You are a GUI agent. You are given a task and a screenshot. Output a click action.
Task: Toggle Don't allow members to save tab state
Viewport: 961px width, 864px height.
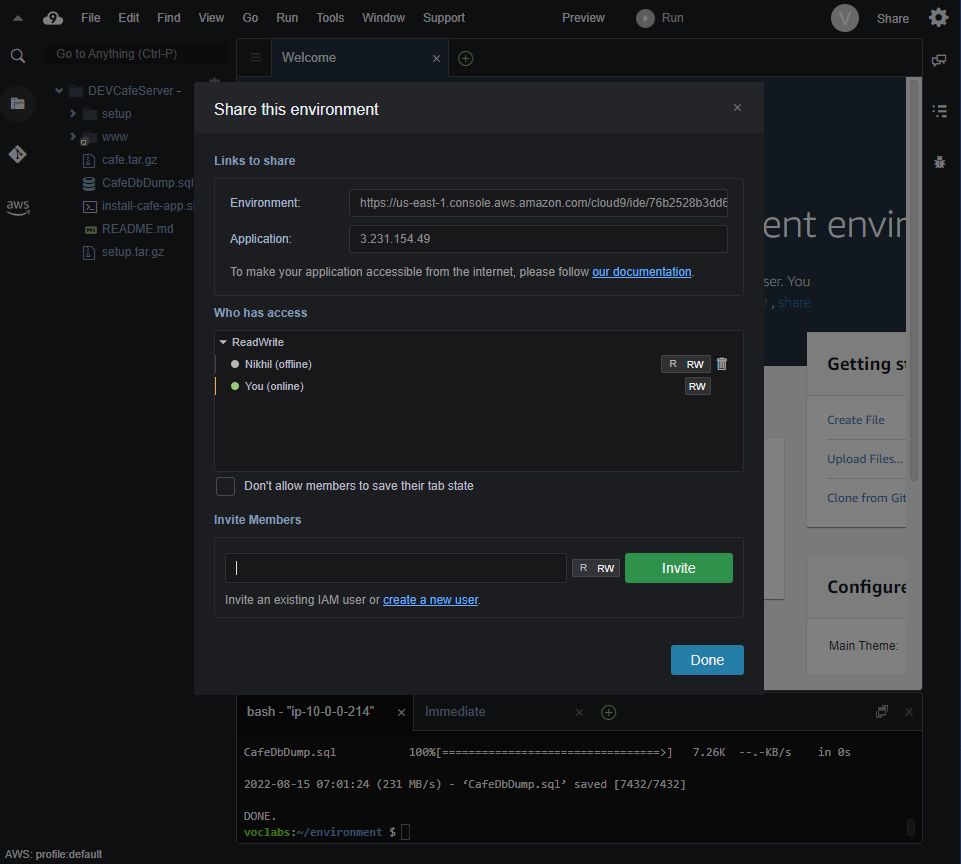[226, 486]
